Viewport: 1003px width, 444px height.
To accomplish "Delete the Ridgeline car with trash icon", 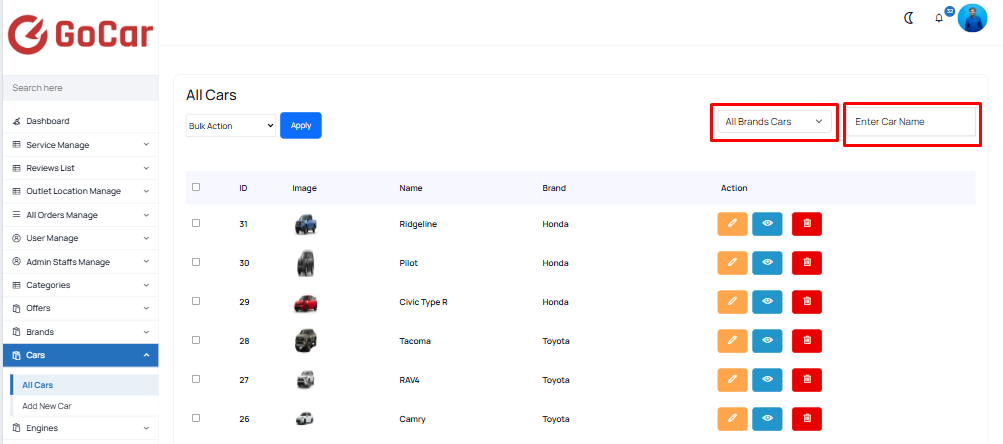I will coord(807,224).
